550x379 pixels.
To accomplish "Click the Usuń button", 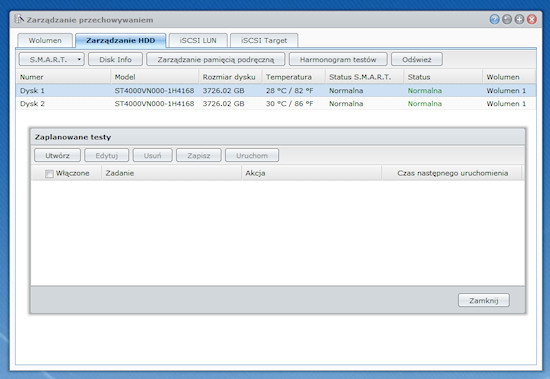I will pos(153,155).
